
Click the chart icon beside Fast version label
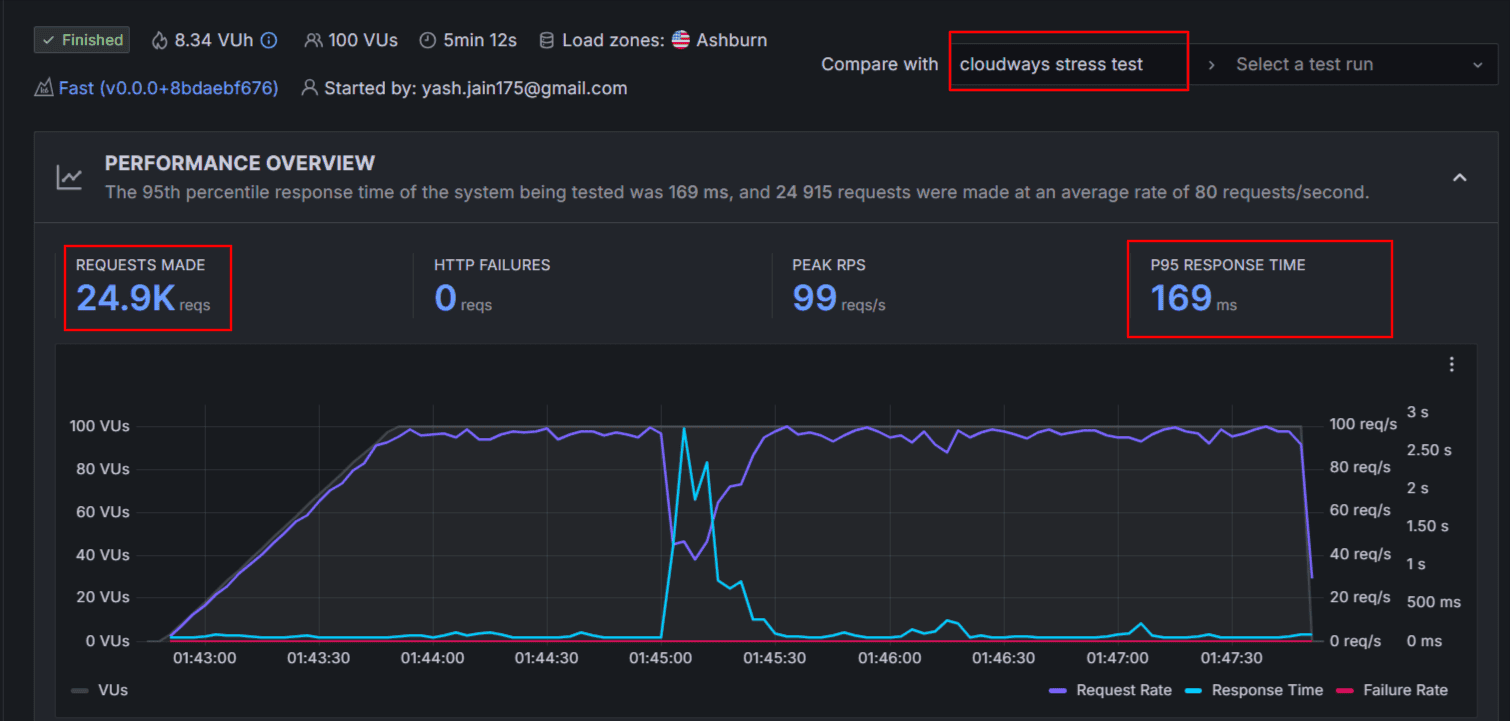(44, 87)
